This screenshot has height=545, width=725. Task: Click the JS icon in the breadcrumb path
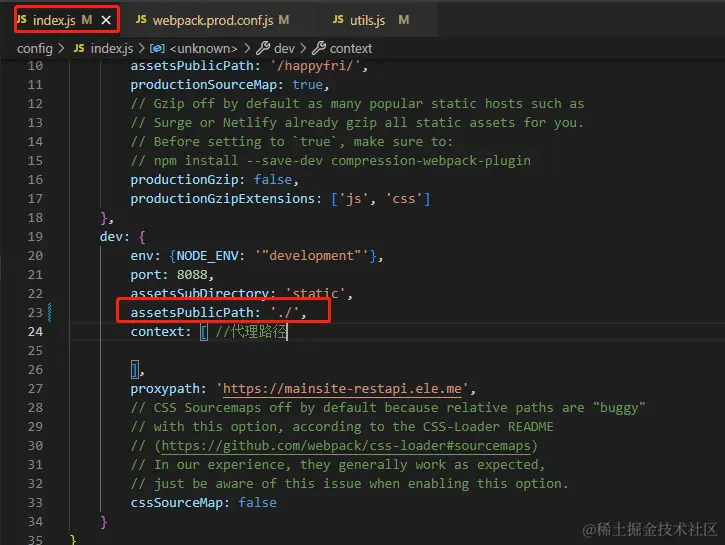point(79,48)
